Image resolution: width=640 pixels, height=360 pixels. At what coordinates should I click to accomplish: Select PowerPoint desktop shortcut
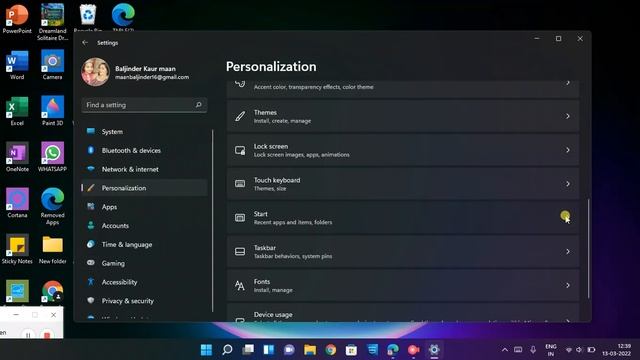click(17, 19)
